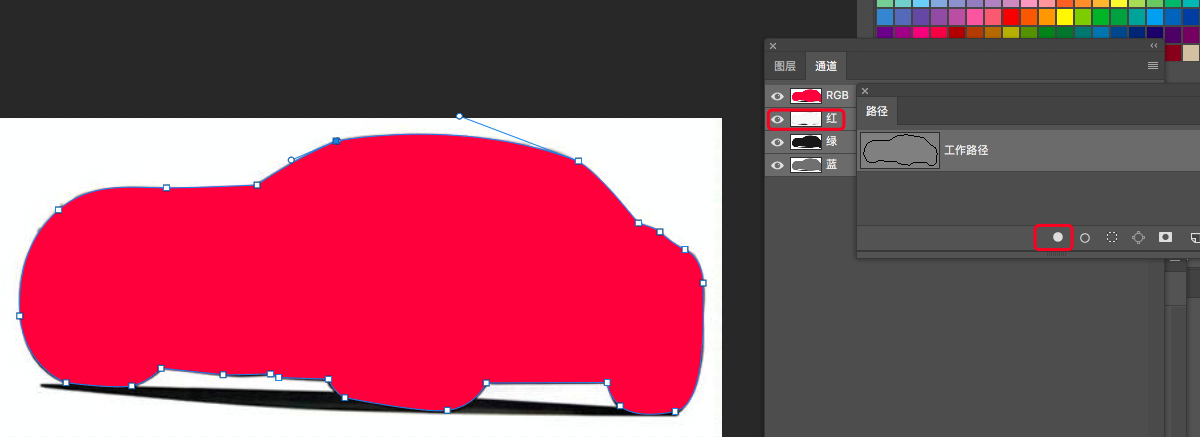
Task: Make work path from selection icon
Action: [1138, 238]
